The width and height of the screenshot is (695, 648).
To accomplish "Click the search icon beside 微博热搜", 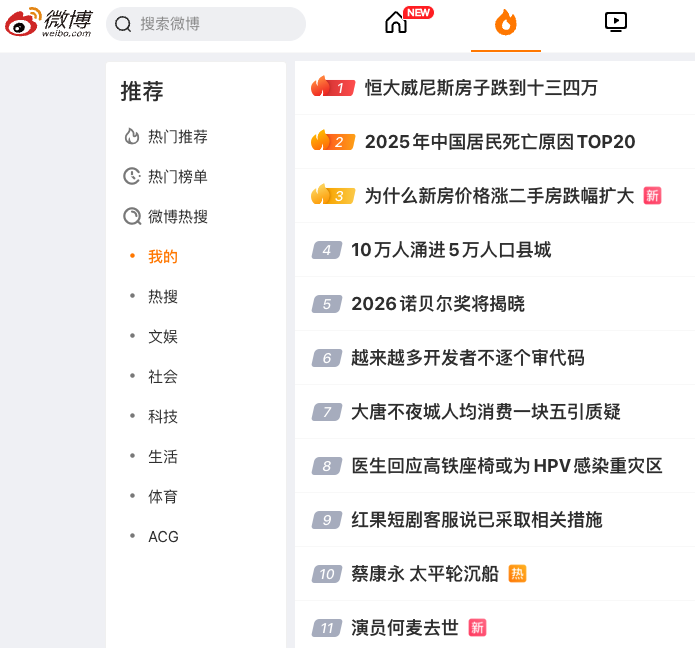I will [x=132, y=216].
